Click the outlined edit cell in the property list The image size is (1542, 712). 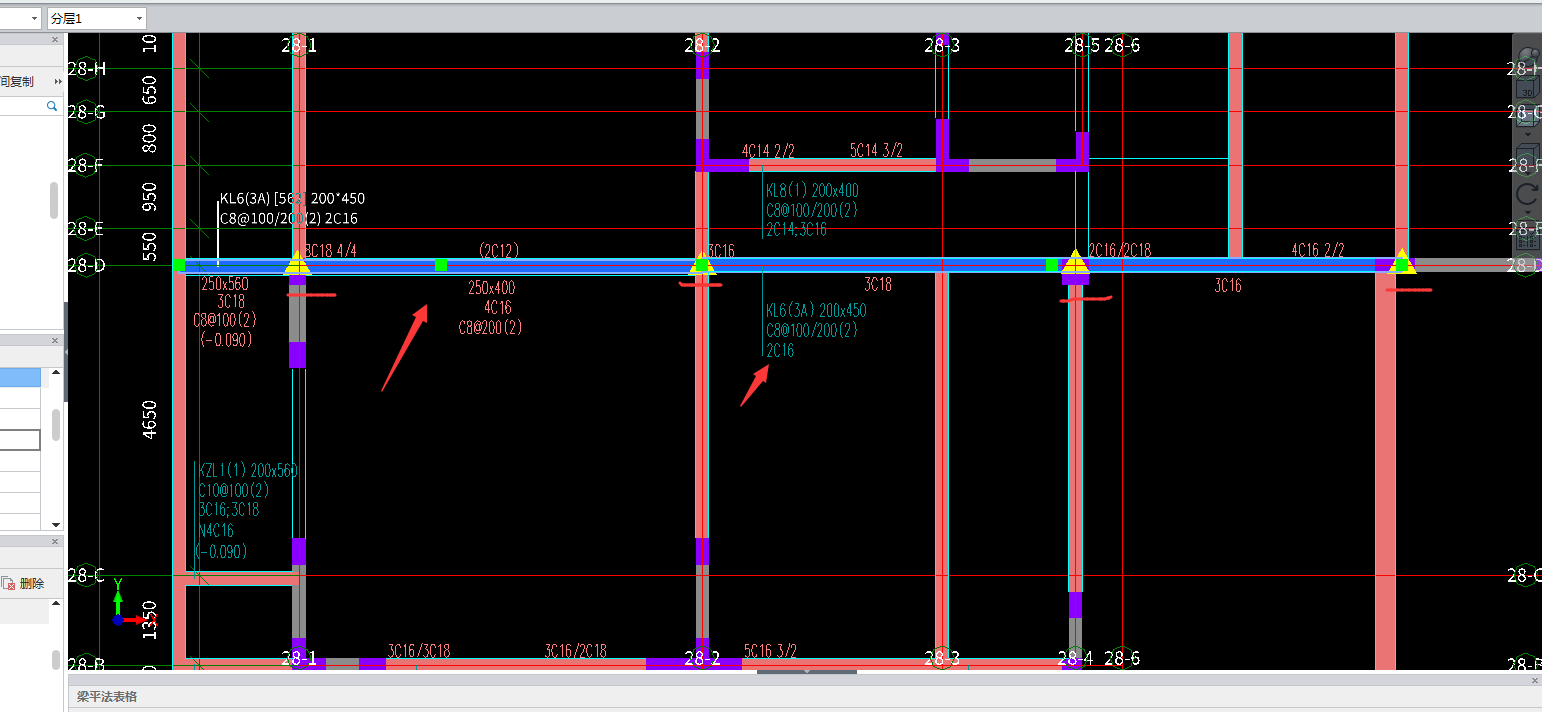20,440
